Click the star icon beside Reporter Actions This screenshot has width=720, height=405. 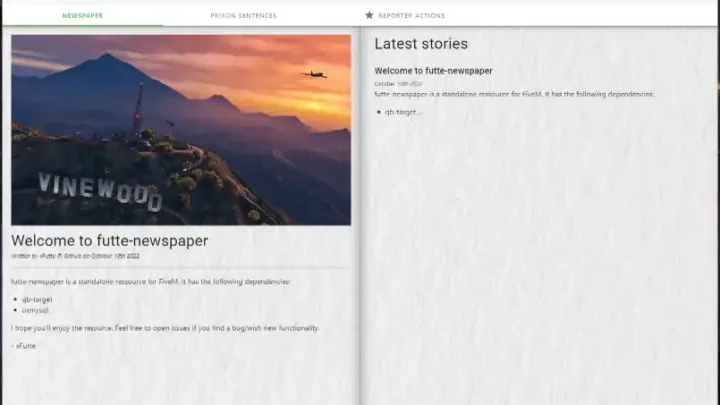click(x=369, y=15)
